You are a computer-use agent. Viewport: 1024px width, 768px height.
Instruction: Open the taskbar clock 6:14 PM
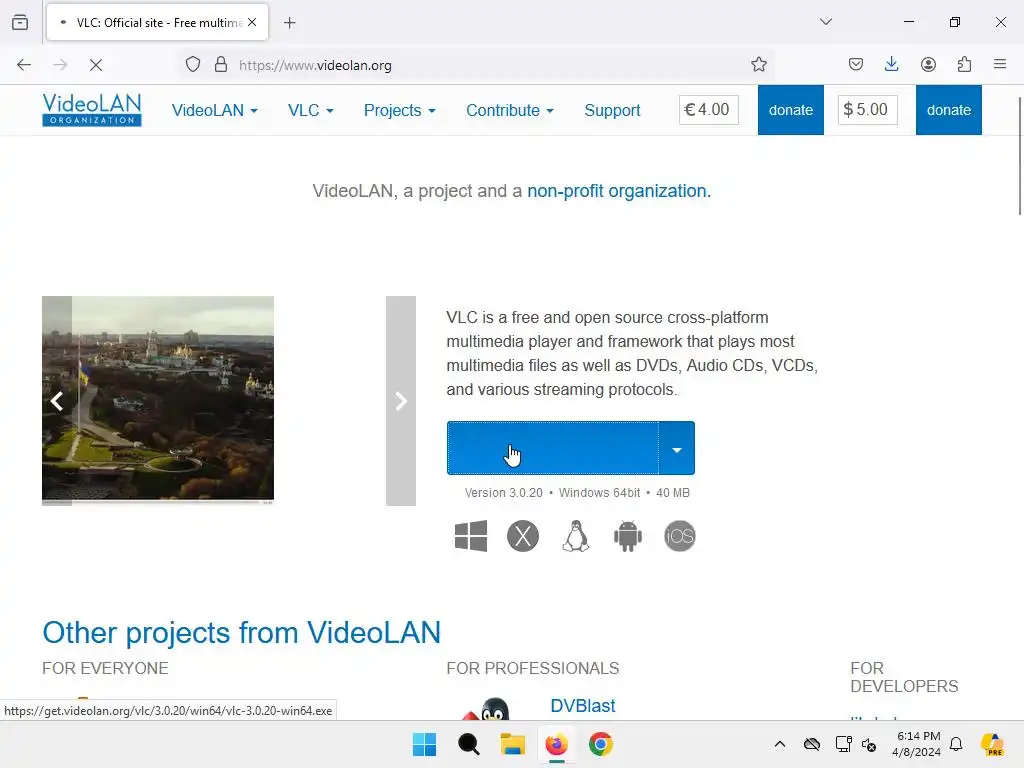(917, 744)
